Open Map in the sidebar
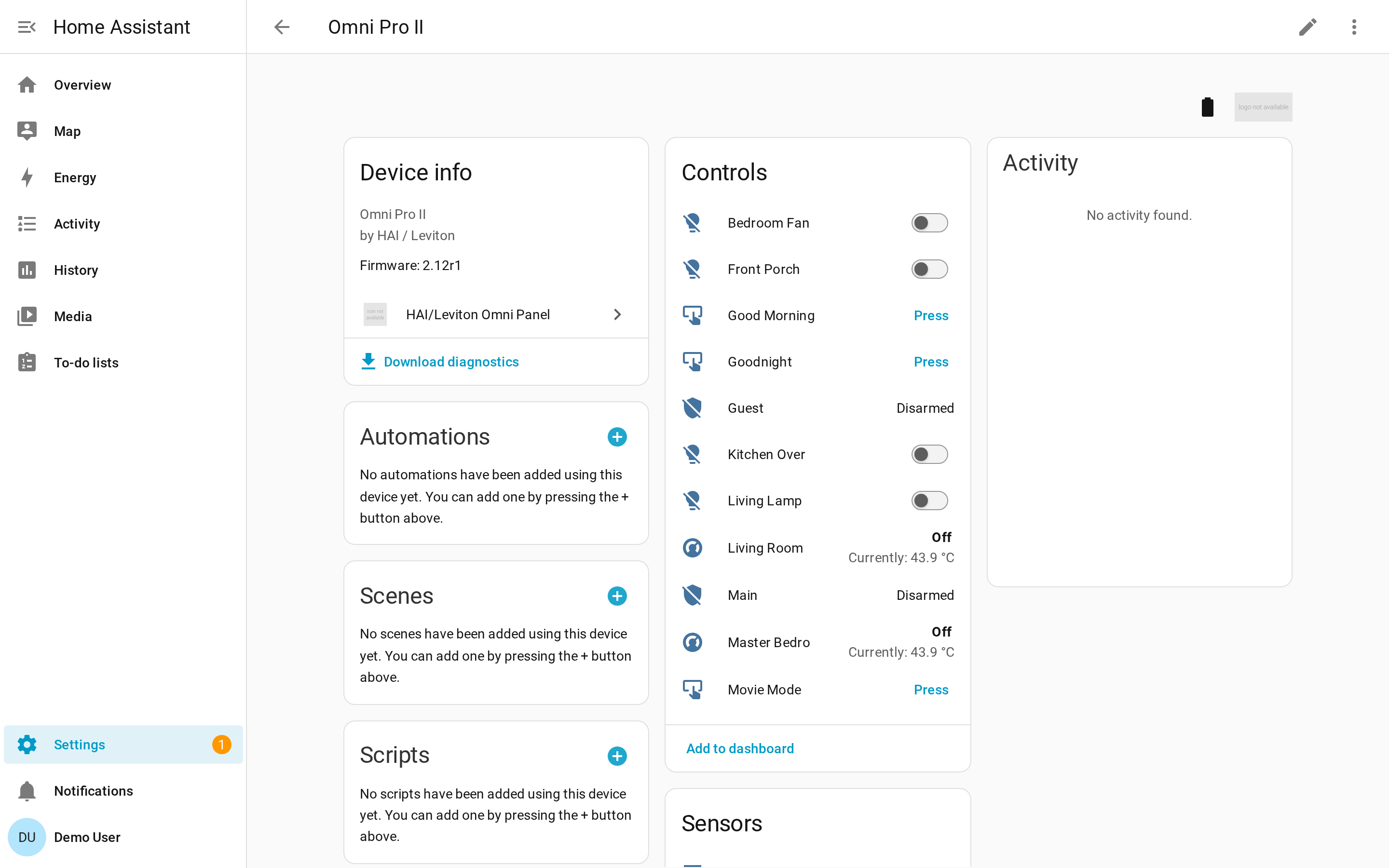This screenshot has height=868, width=1389. 123,132
